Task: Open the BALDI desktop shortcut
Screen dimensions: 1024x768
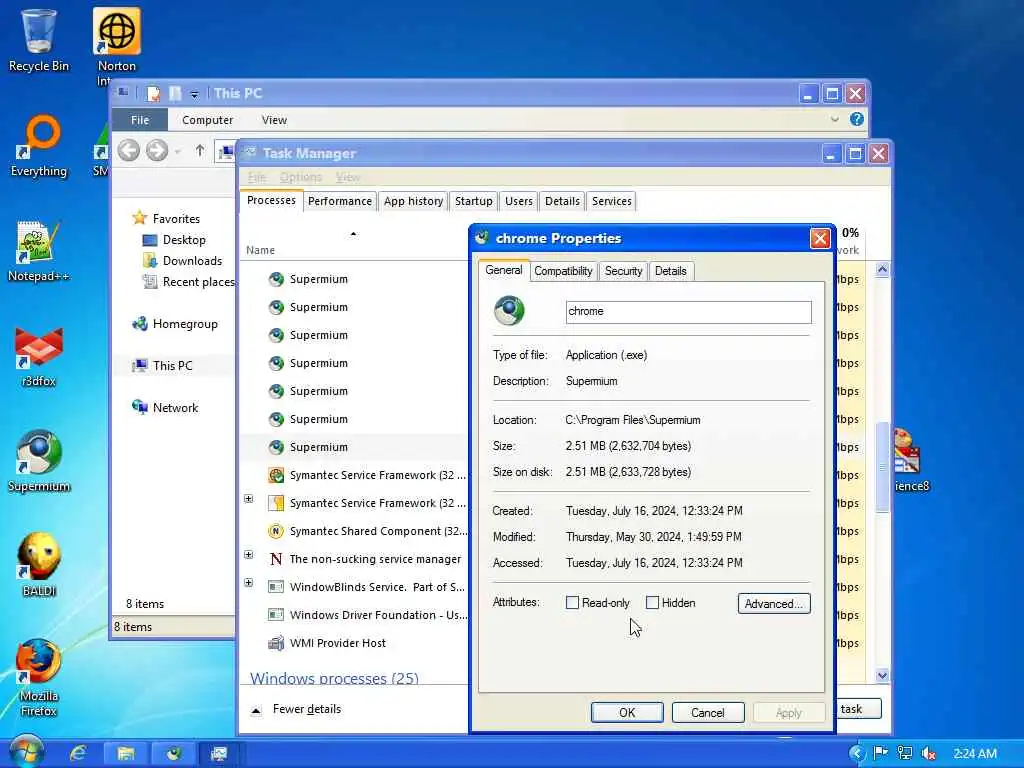Action: click(39, 566)
